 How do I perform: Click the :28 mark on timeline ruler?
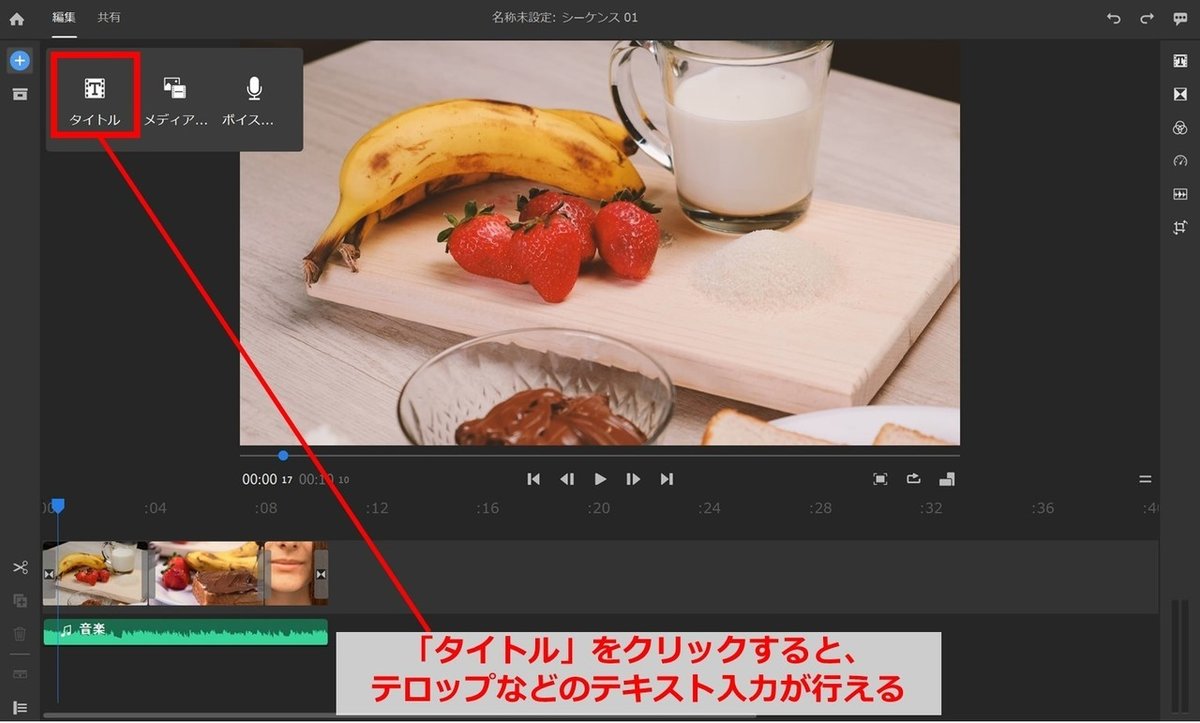point(820,508)
